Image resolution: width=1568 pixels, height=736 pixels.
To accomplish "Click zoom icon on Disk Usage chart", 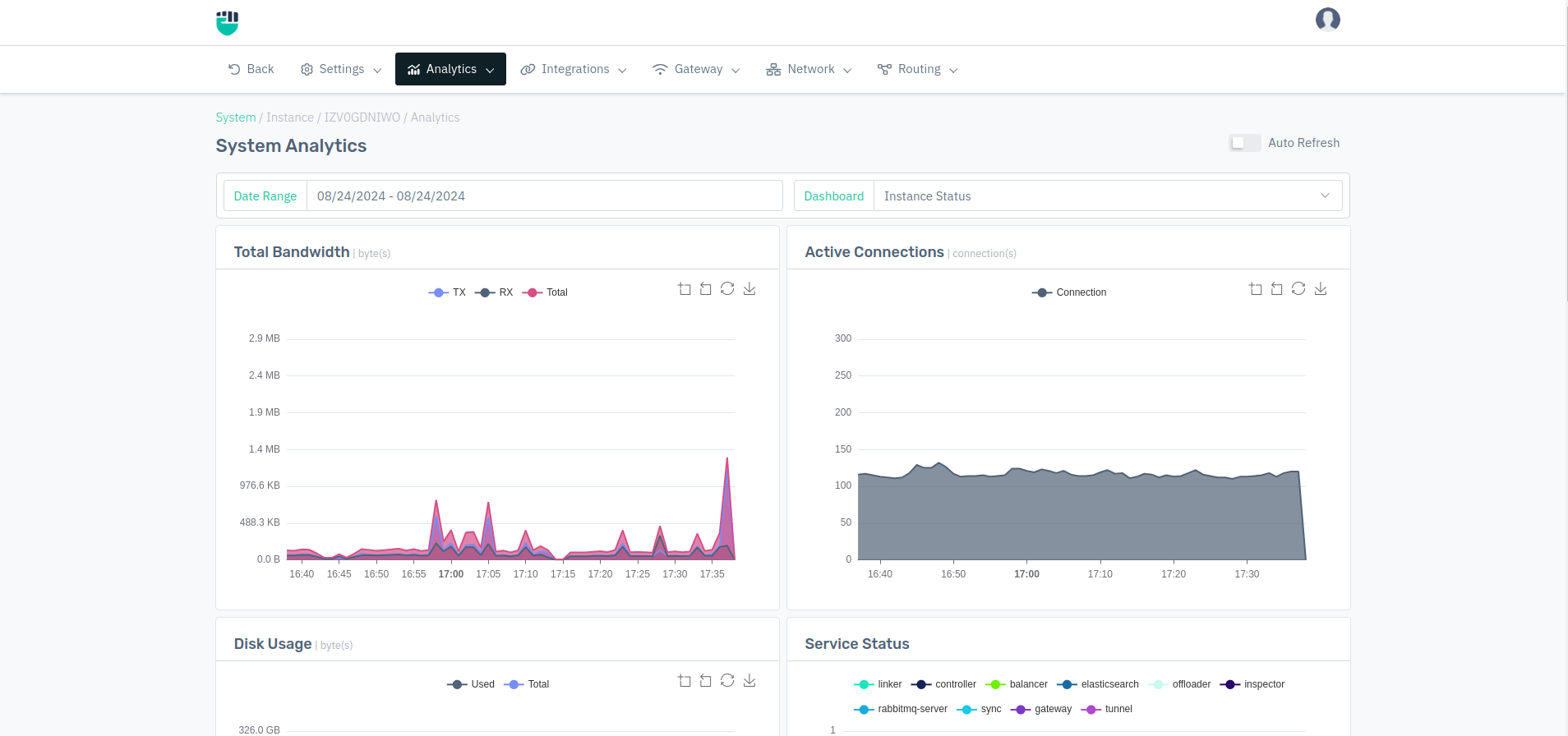I will tap(684, 681).
